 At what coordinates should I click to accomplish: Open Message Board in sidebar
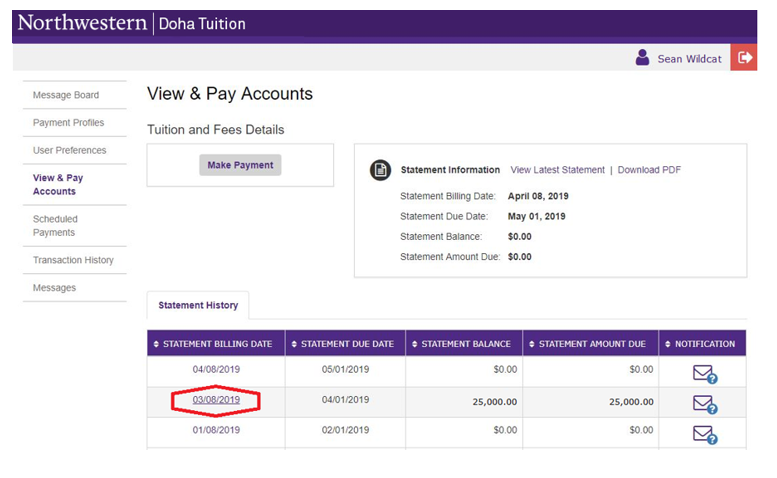point(66,95)
